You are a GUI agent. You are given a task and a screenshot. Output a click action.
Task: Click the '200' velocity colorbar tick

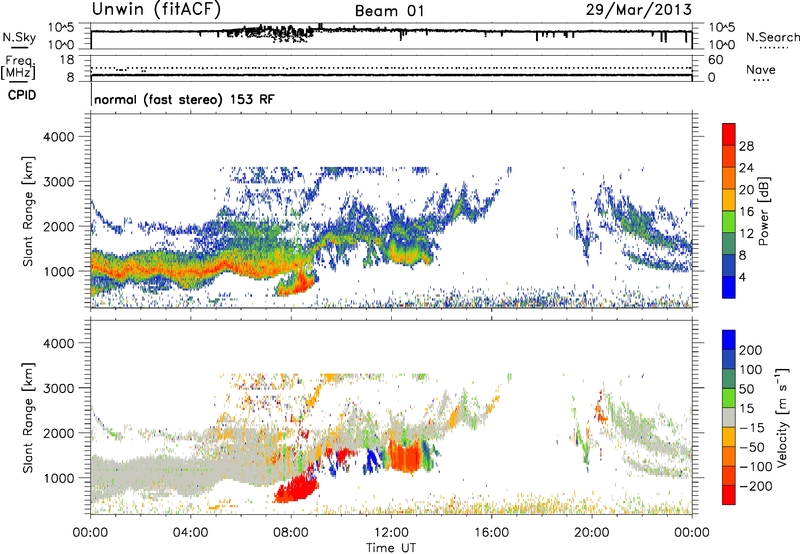751,350
